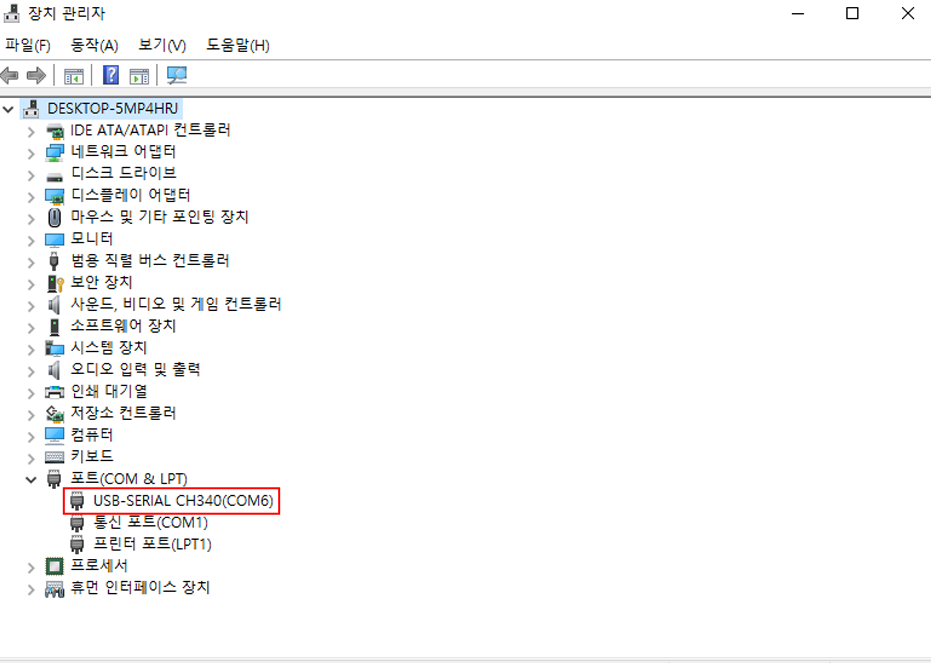The image size is (931, 663).
Task: Open the 파일(F) menu
Action: [x=28, y=45]
